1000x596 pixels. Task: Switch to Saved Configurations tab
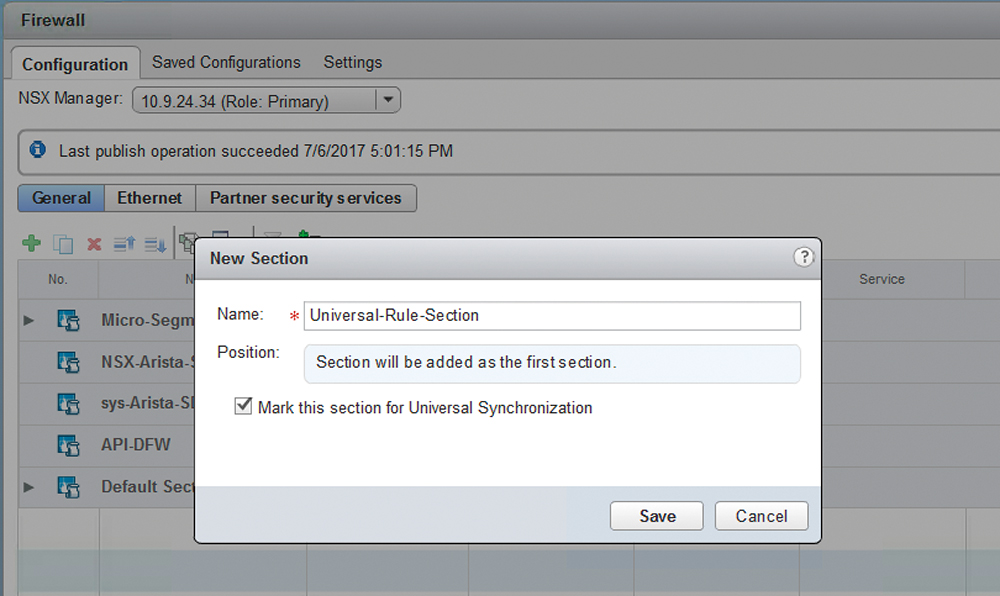click(226, 62)
